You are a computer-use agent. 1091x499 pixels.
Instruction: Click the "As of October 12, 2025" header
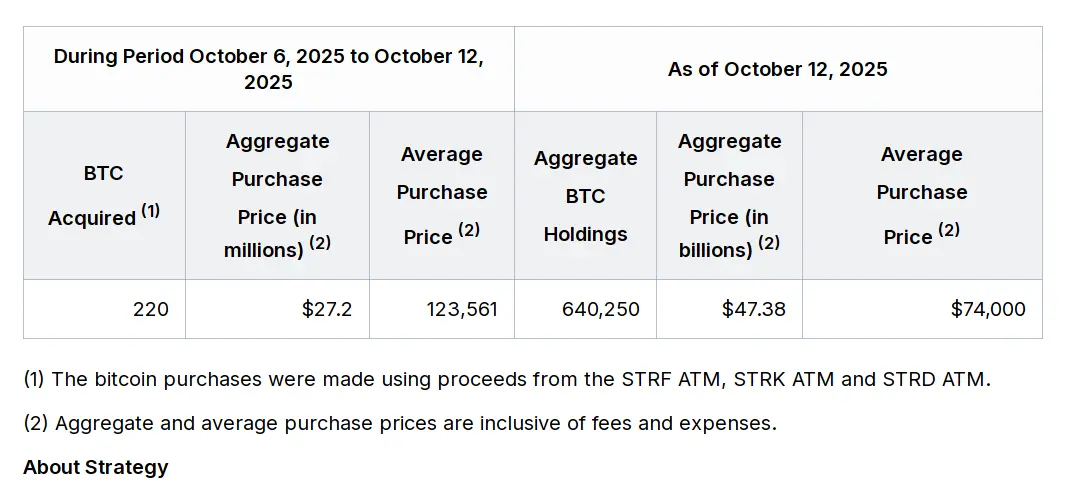pos(777,69)
